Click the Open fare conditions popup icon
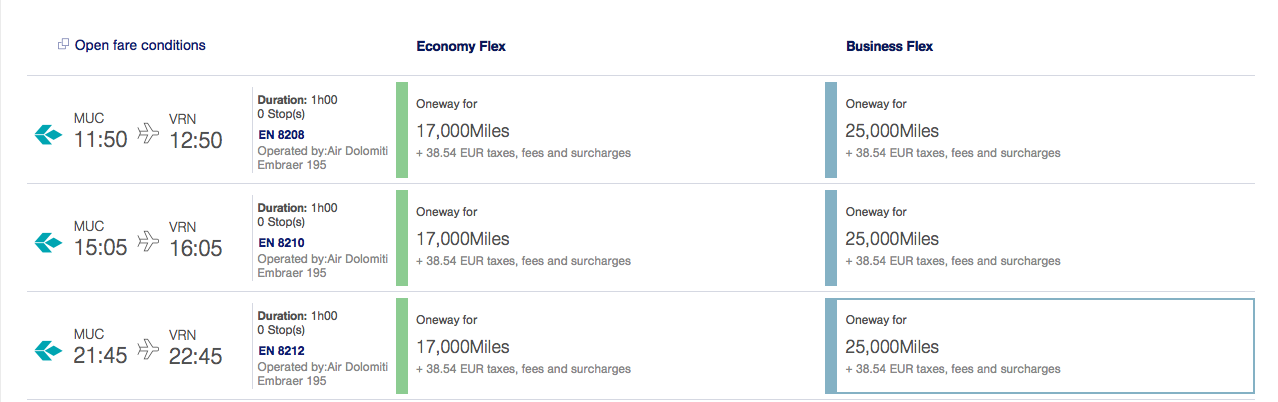 [x=63, y=45]
